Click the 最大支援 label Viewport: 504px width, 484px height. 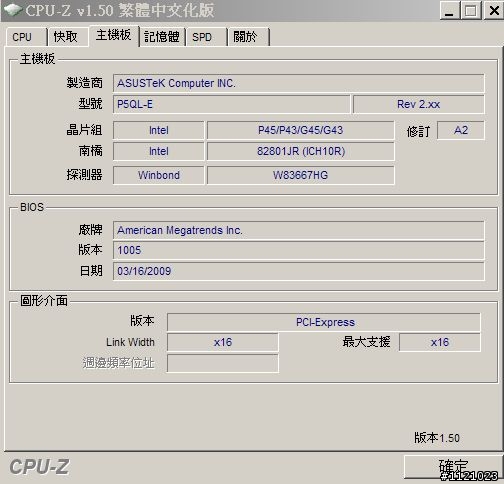coord(366,342)
